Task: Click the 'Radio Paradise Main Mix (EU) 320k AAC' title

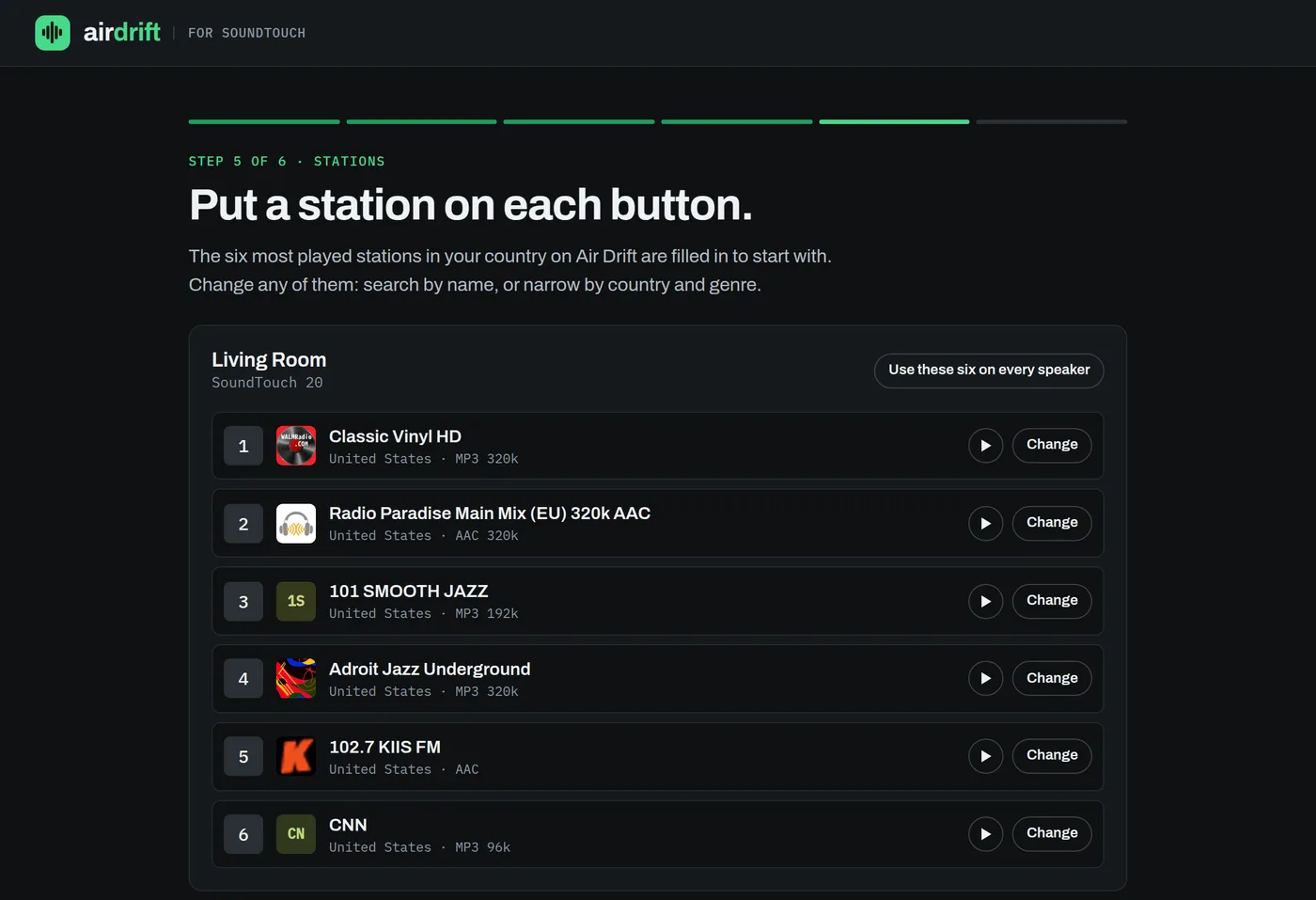Action: [490, 513]
